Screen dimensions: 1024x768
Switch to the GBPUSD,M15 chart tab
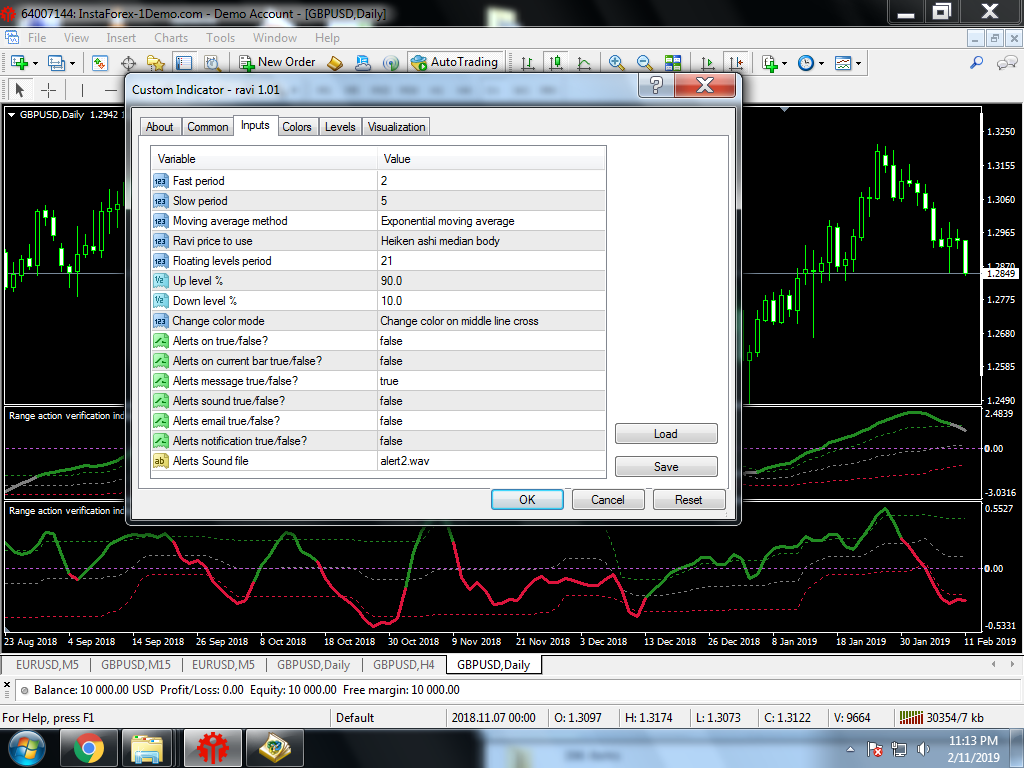pyautogui.click(x=135, y=665)
